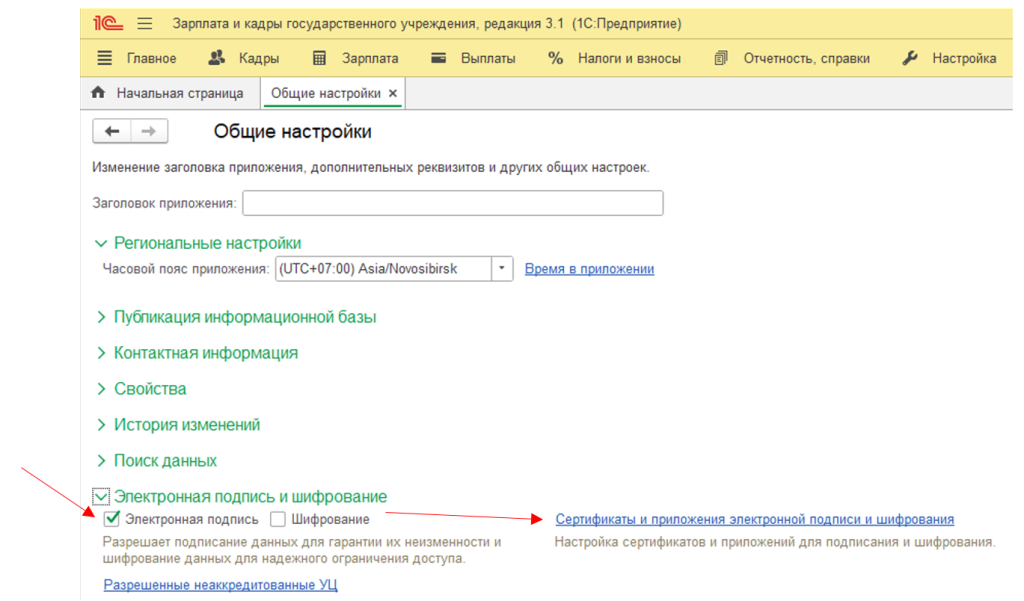Open Разрешенные неаккредитованные УЦ link
1024x601 pixels.
220,585
